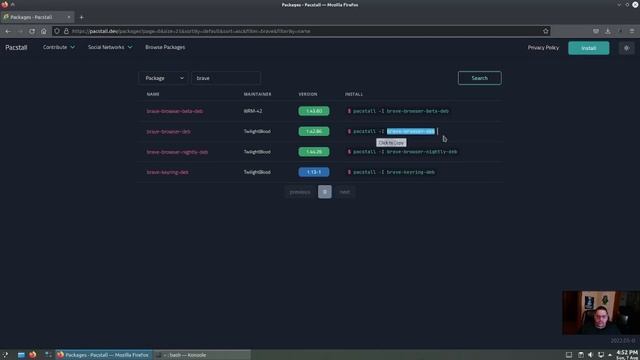
Task: Click the Search button
Action: (480, 78)
